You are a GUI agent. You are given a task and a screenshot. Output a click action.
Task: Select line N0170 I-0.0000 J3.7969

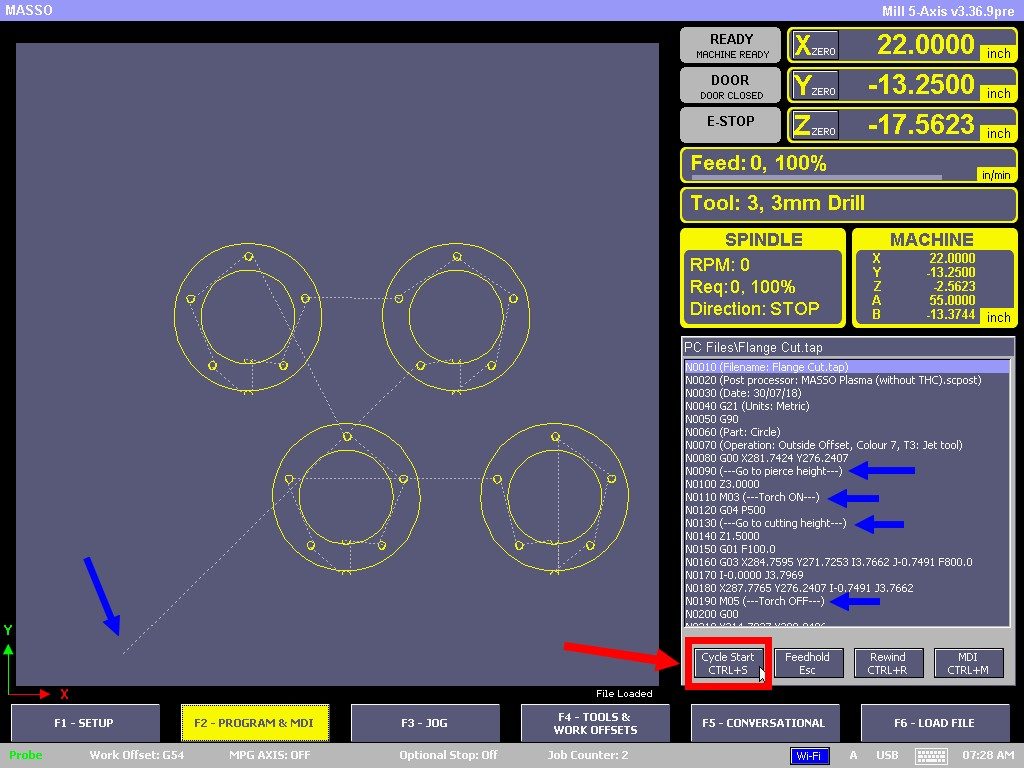847,575
